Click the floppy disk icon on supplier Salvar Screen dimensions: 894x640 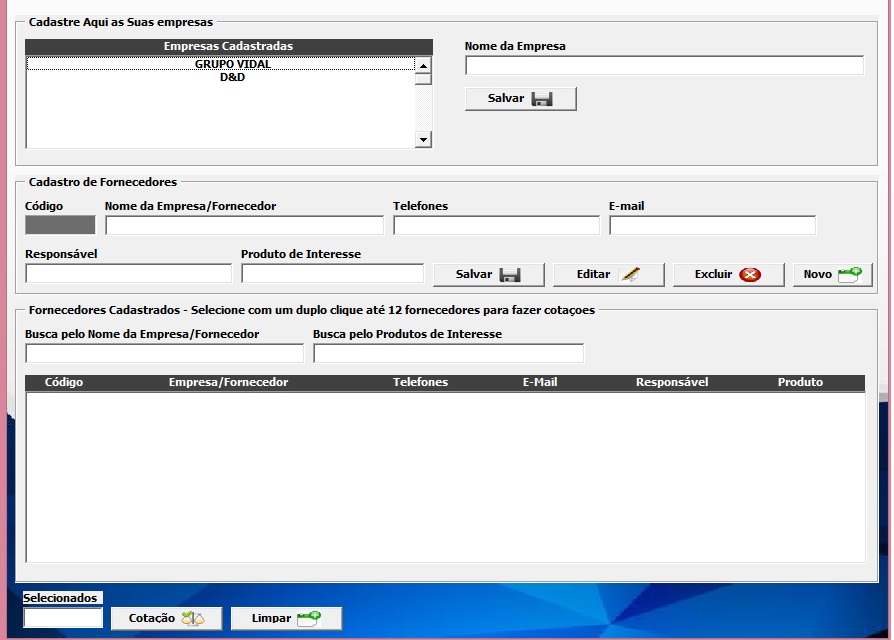[510, 275]
